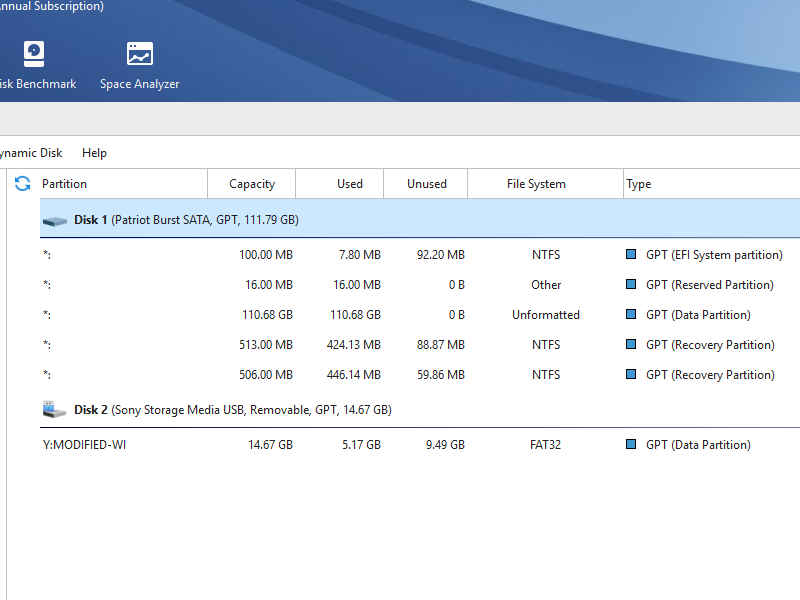Click the Type column header
800x600 pixels.
pyautogui.click(x=639, y=184)
